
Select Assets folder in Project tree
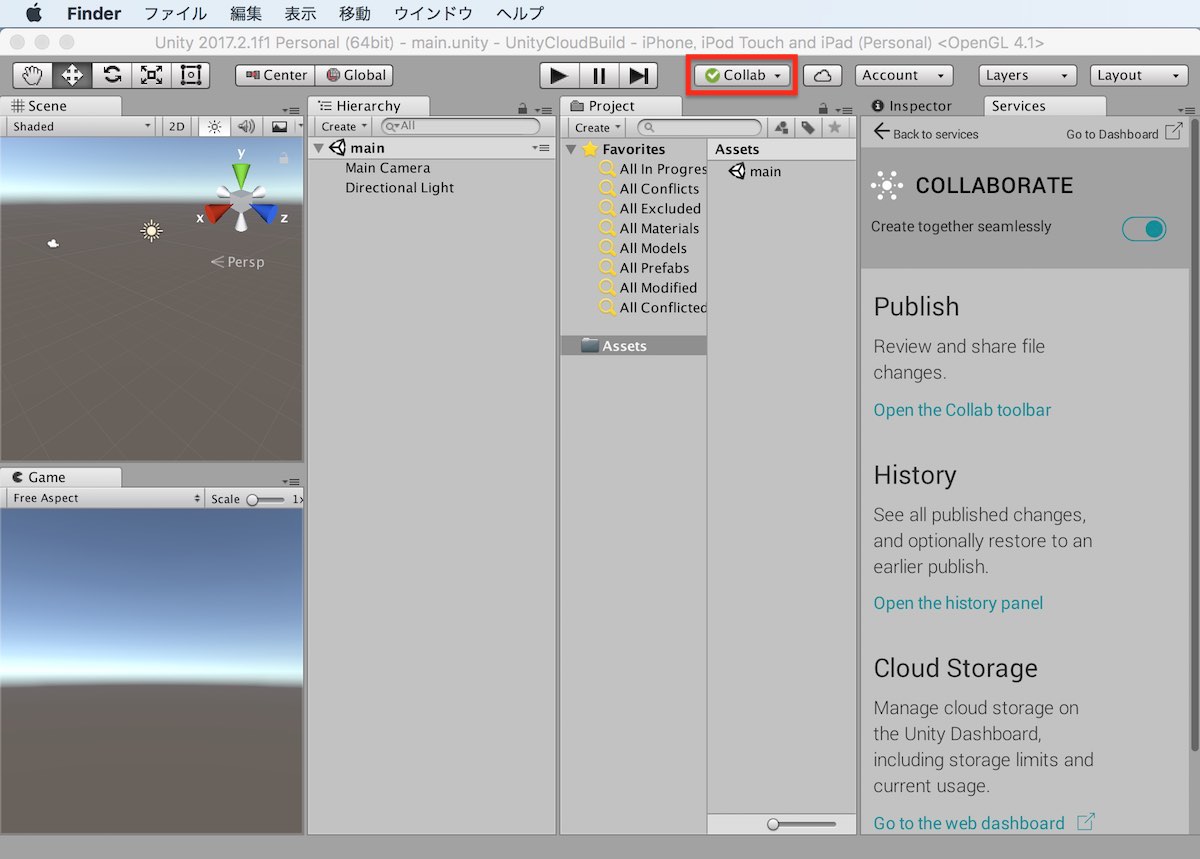(633, 346)
